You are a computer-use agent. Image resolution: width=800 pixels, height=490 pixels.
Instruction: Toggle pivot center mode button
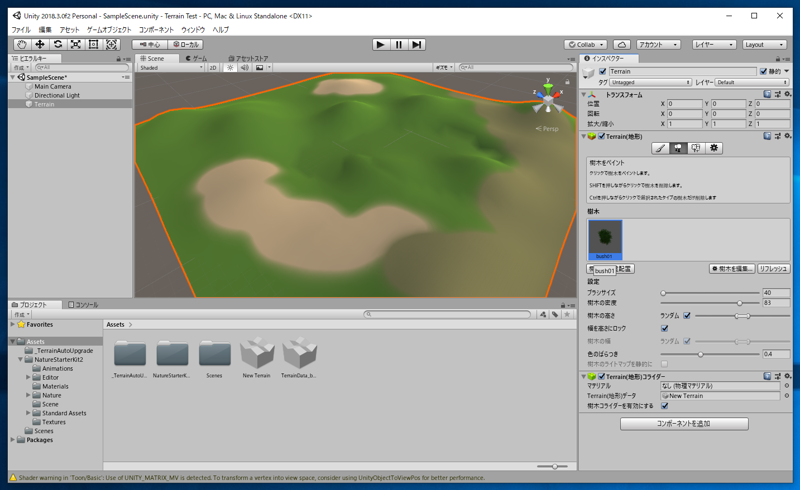(x=150, y=44)
